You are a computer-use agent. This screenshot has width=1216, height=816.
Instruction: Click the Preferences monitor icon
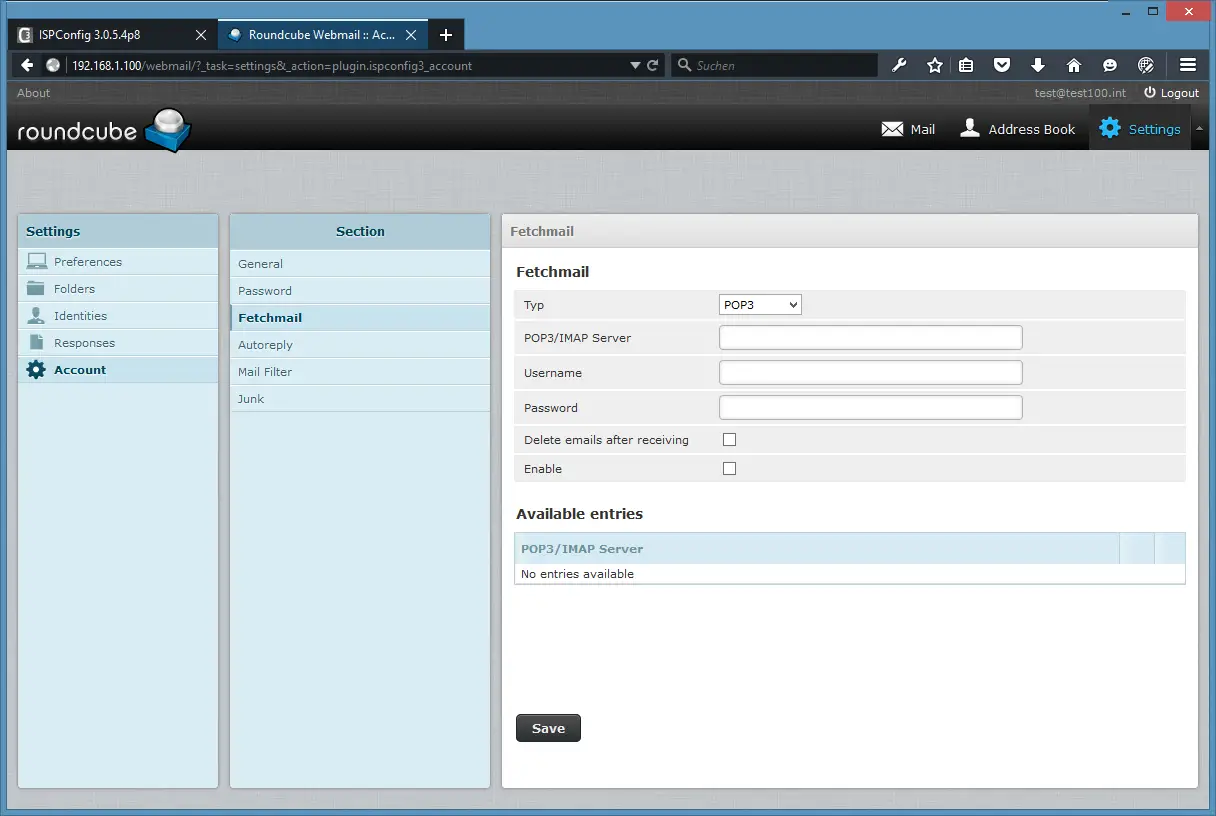pos(37,262)
